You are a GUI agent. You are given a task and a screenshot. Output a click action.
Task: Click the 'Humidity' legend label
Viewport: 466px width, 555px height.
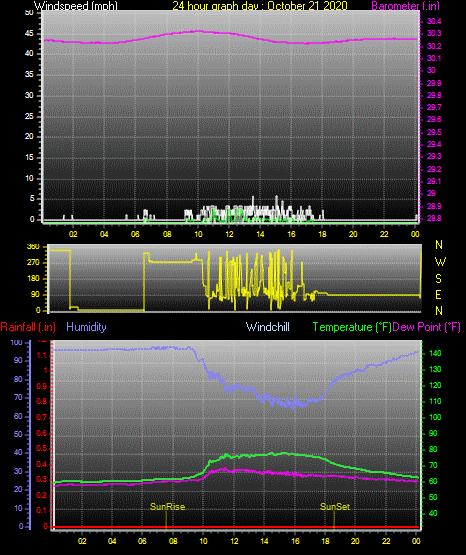pos(86,327)
